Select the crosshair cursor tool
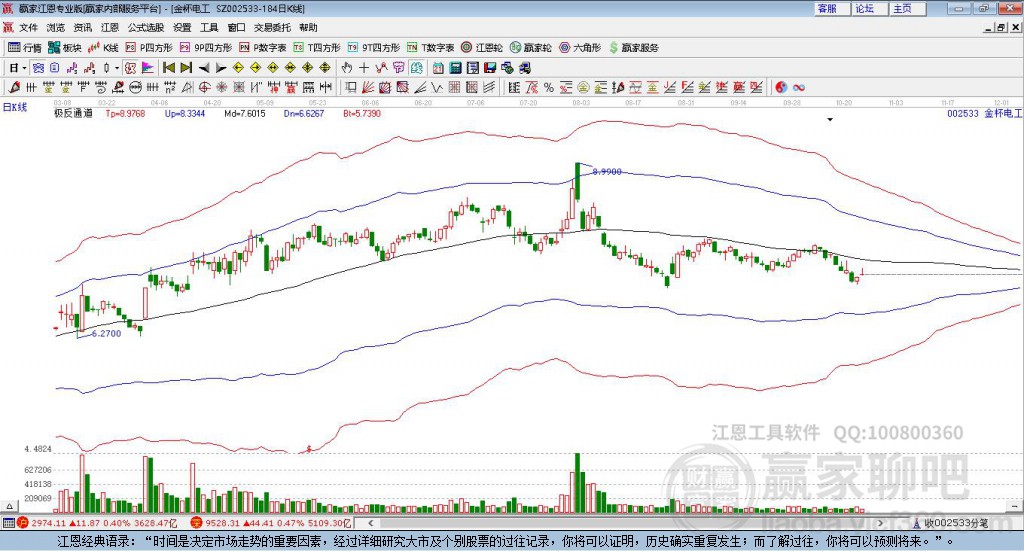Screen dimensions: 1024x551 364,68
